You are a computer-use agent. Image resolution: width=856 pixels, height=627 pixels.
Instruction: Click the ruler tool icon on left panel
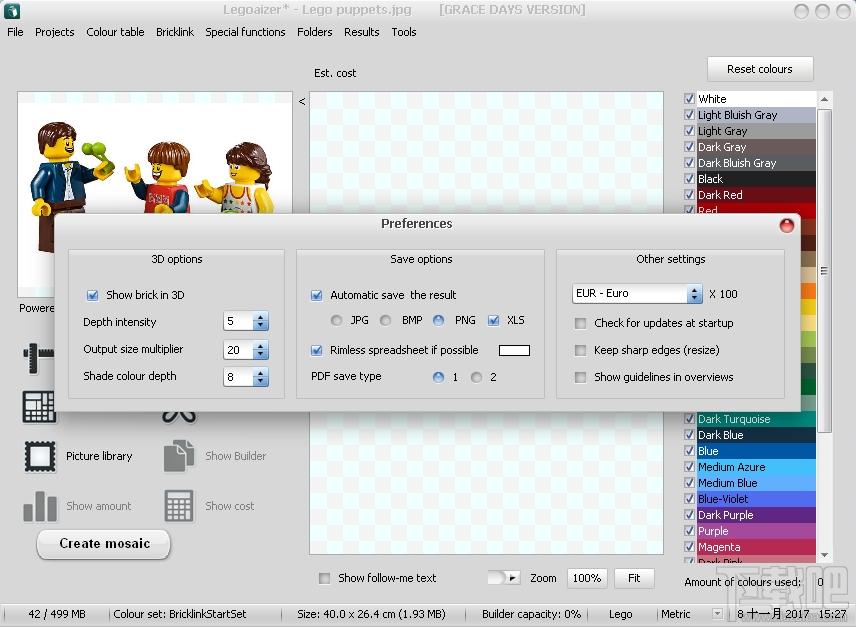[38, 357]
